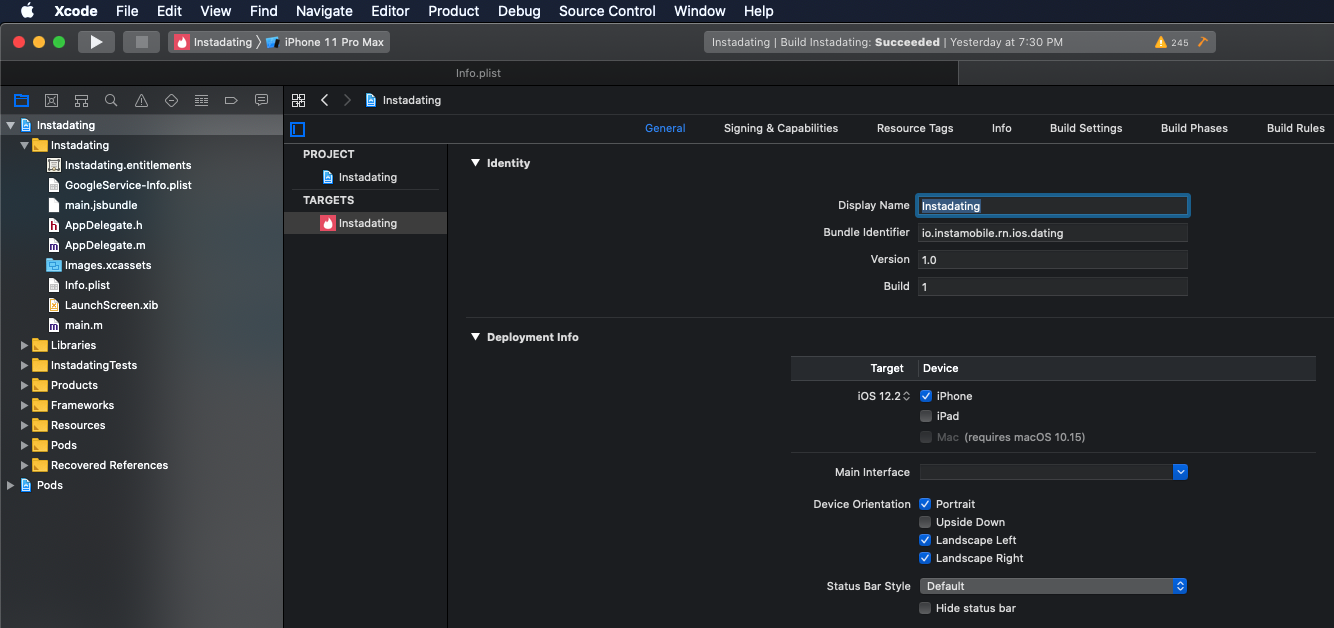Expand the Libraries folder in navigator
The image size is (1334, 628).
coord(25,345)
